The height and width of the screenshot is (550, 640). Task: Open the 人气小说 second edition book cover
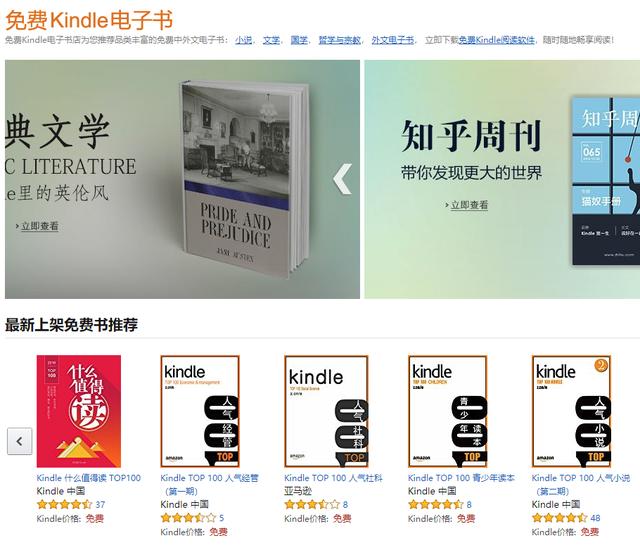[x=571, y=411]
